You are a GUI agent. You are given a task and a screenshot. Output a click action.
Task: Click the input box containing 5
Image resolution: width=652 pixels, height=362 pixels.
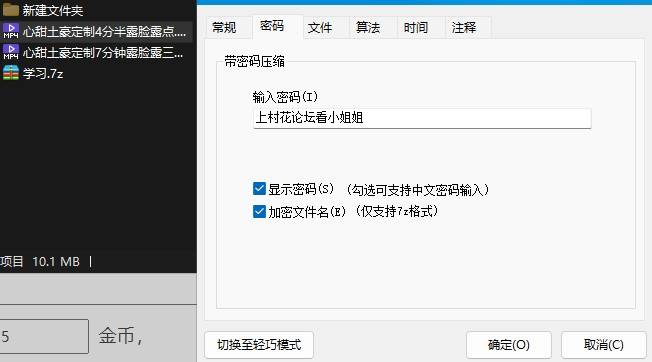click(44, 336)
